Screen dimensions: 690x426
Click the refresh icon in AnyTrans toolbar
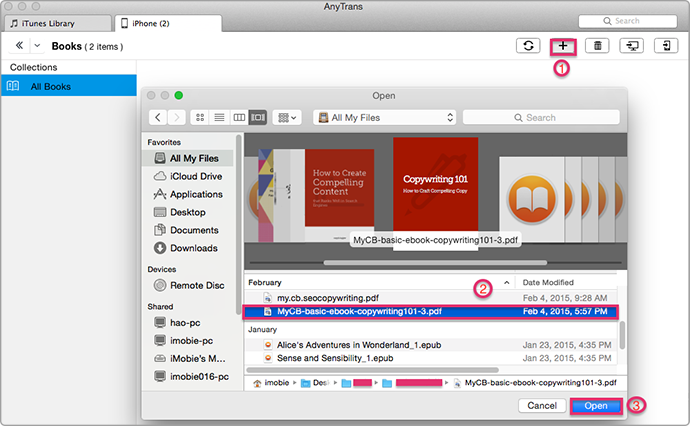(528, 45)
